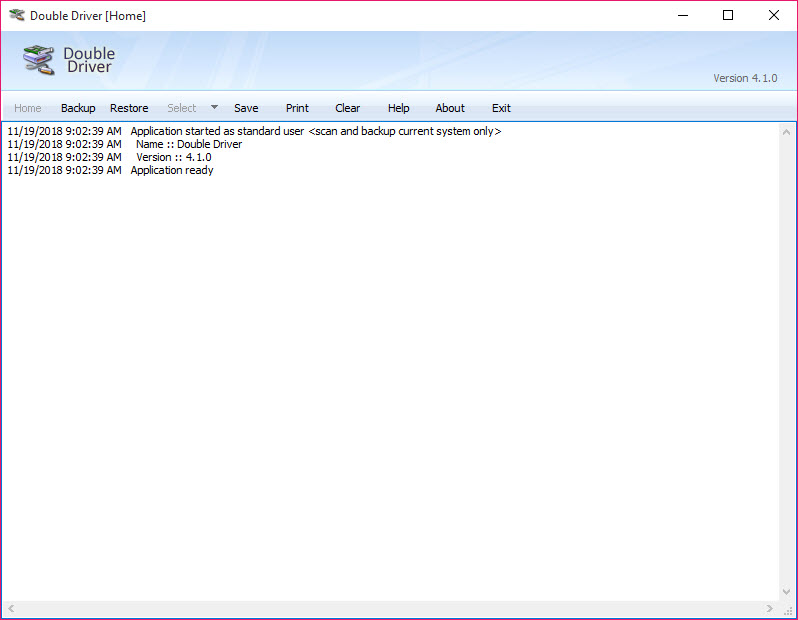Image resolution: width=798 pixels, height=620 pixels.
Task: Clear the log window contents
Action: coord(348,108)
